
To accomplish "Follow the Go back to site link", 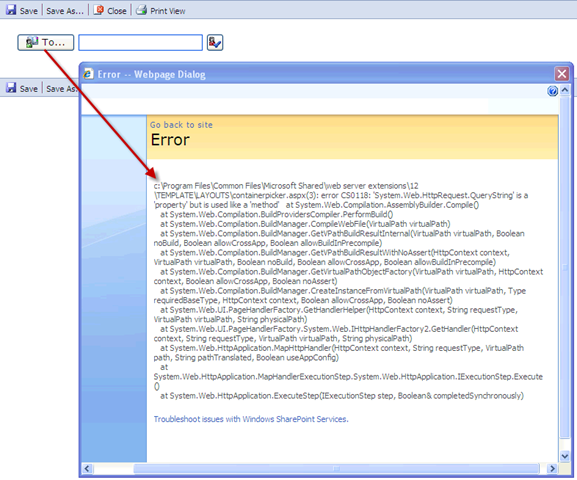I will [181, 125].
